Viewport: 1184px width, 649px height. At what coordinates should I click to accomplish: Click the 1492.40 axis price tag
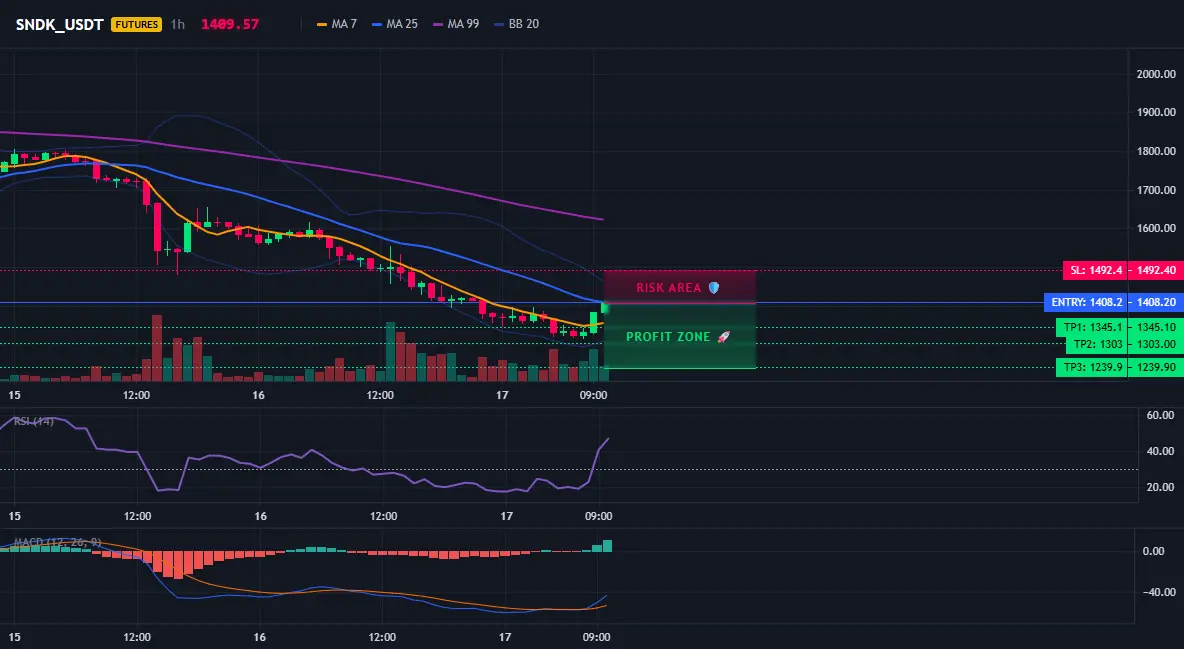tap(1156, 270)
